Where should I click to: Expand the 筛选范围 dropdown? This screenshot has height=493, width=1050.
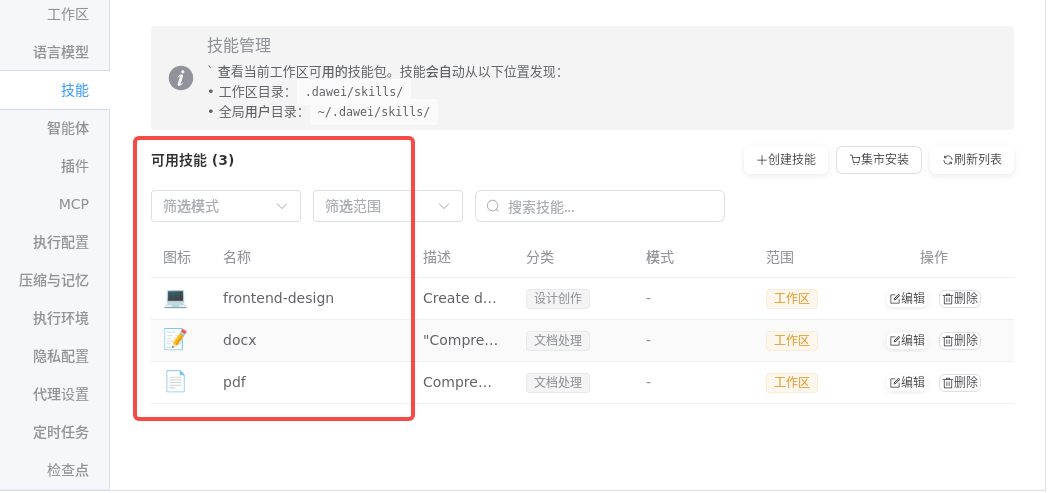click(x=388, y=206)
